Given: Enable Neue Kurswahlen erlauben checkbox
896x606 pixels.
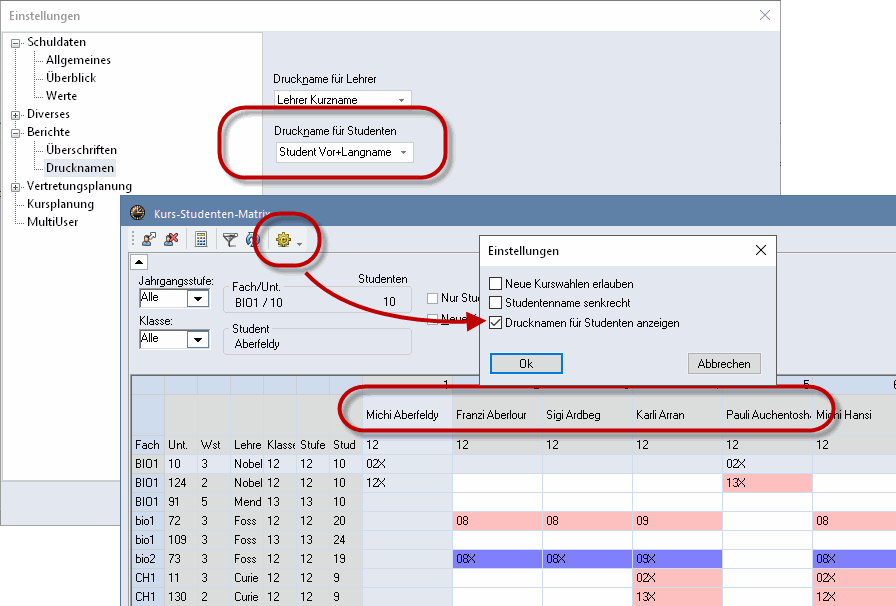Looking at the screenshot, I should pyautogui.click(x=495, y=284).
